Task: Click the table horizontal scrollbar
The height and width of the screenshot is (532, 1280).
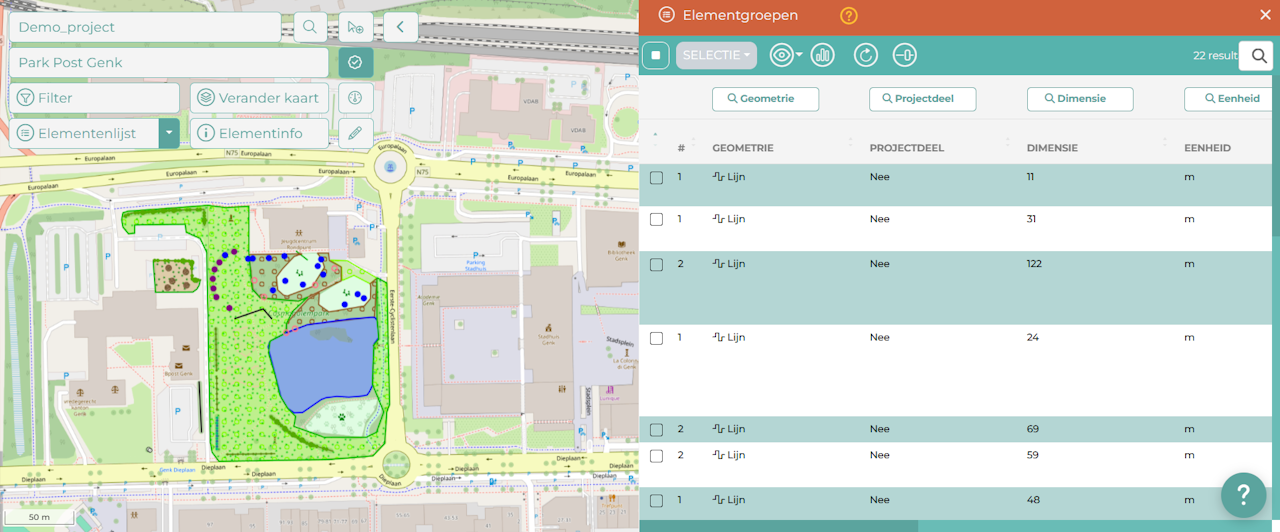Action: (778, 526)
